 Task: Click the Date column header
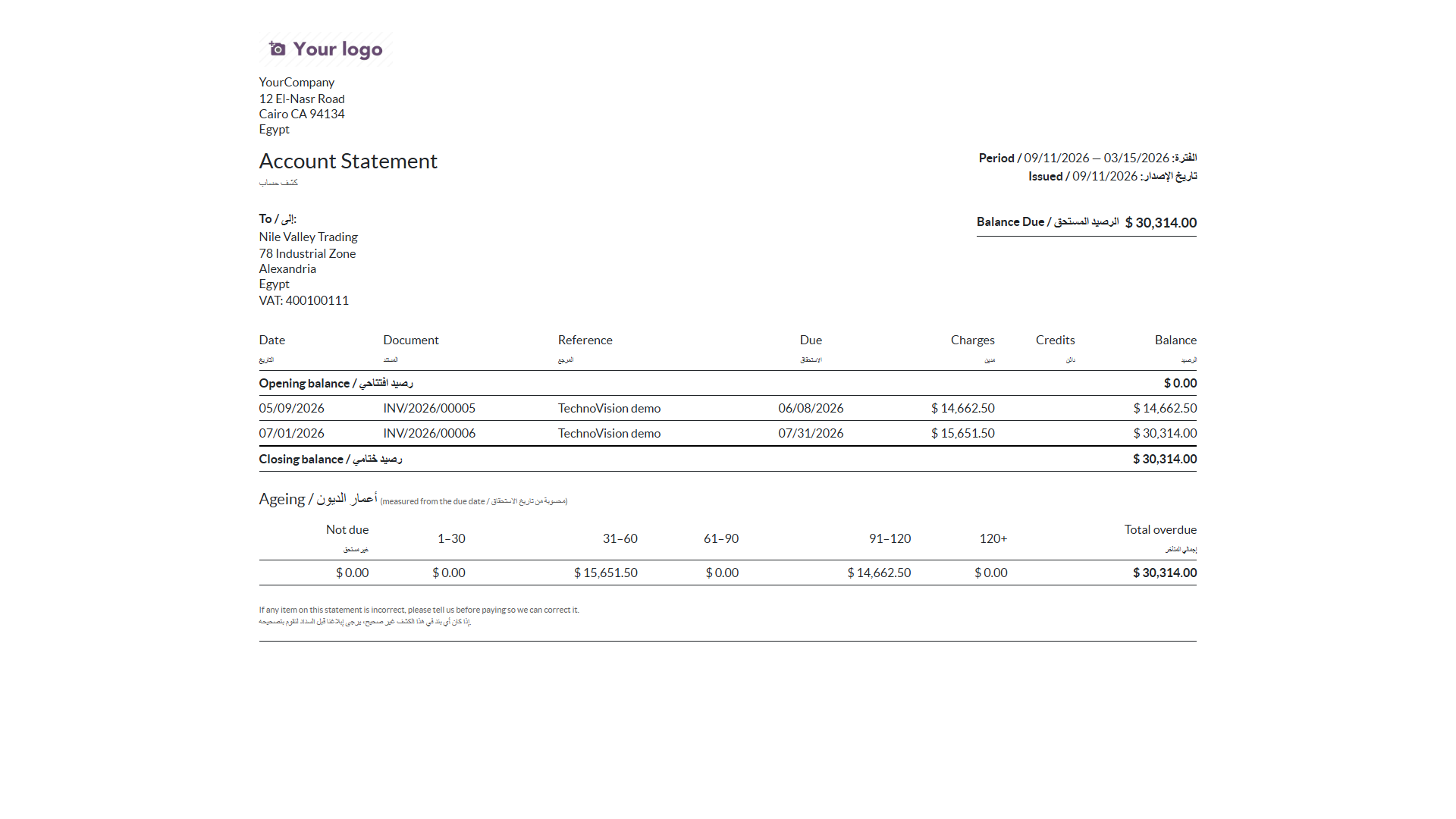tap(272, 340)
